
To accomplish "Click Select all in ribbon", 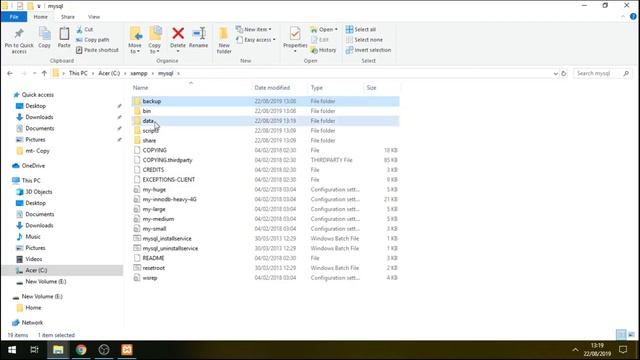I will [361, 29].
